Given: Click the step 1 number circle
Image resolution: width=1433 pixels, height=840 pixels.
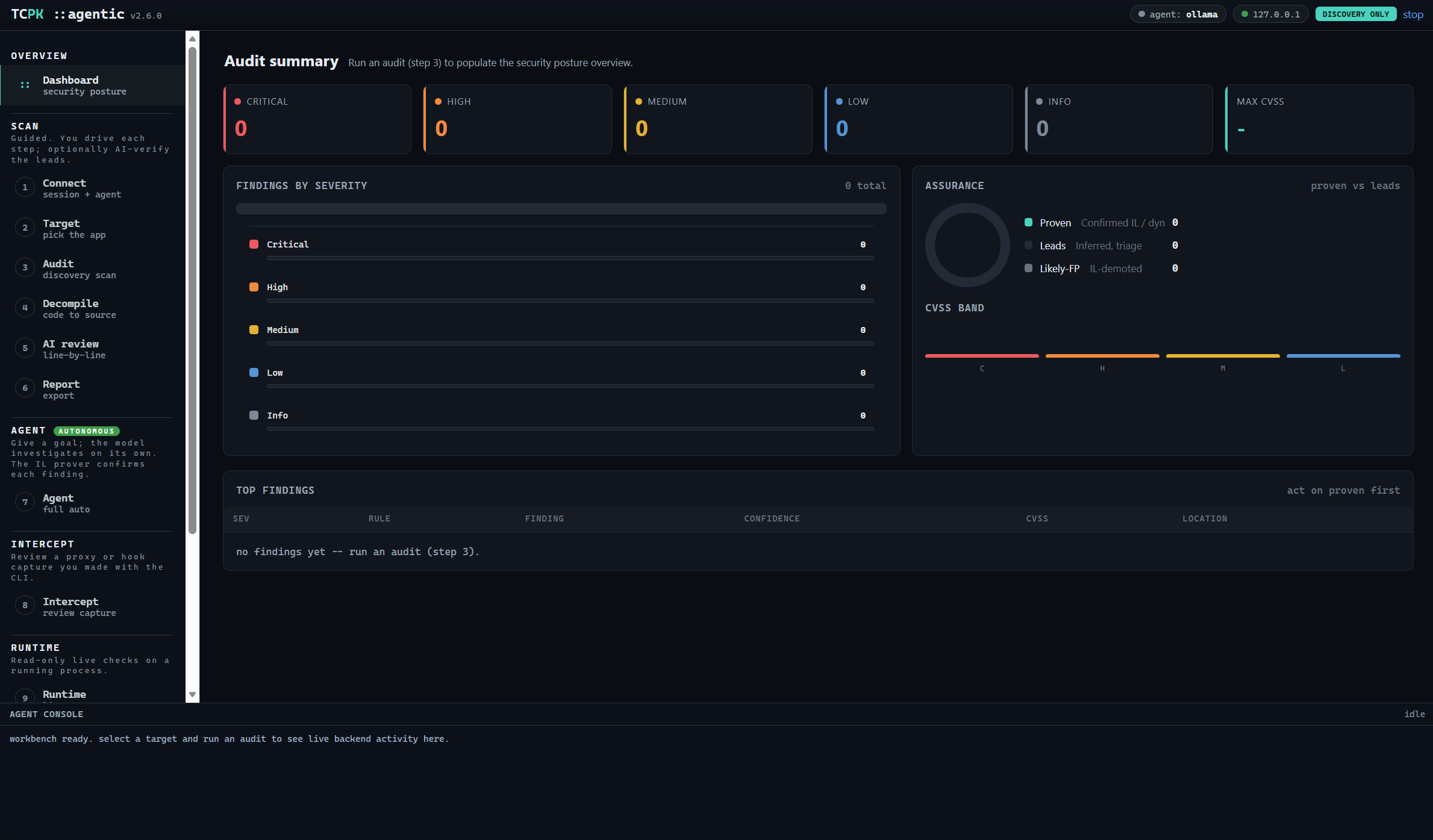Looking at the screenshot, I should [25, 187].
